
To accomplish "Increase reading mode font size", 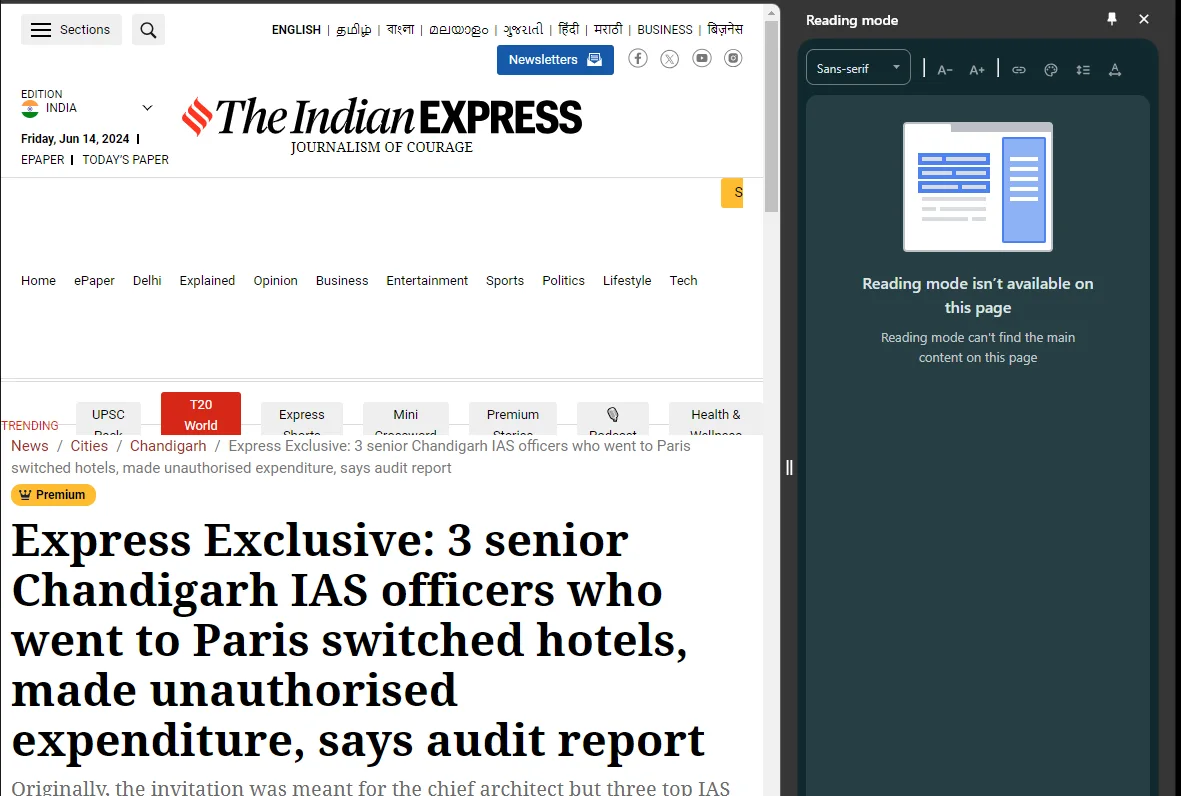I will pyautogui.click(x=977, y=69).
